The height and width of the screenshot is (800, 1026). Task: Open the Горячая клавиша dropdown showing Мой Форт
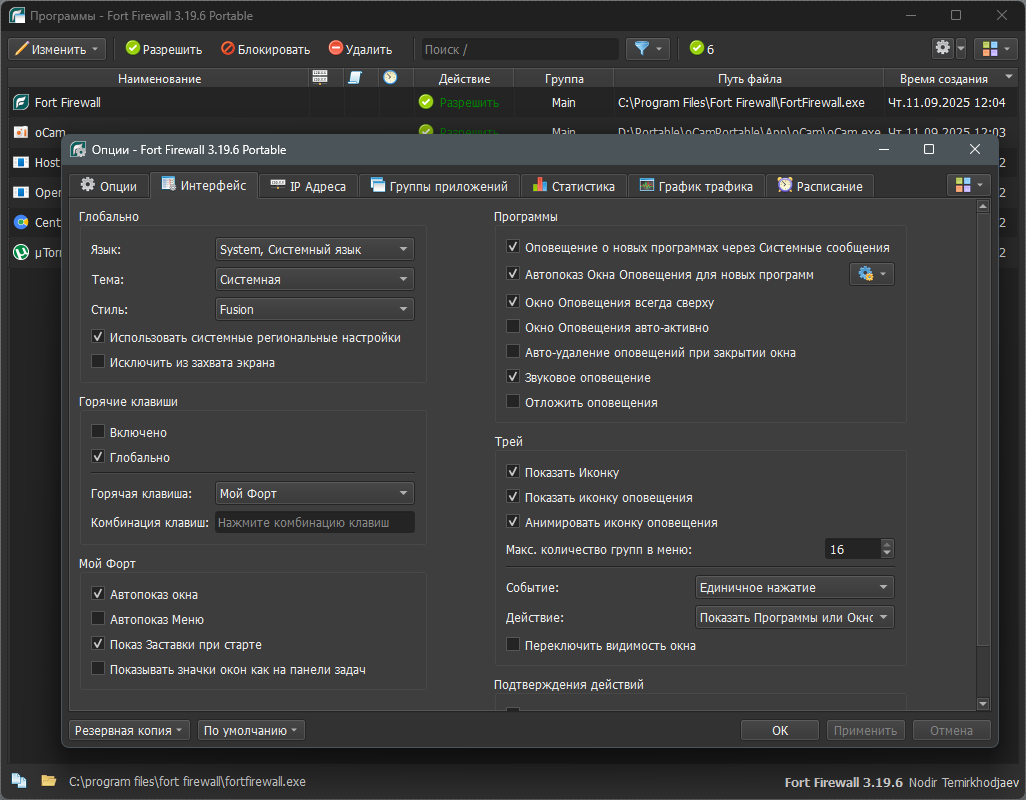[x=315, y=493]
